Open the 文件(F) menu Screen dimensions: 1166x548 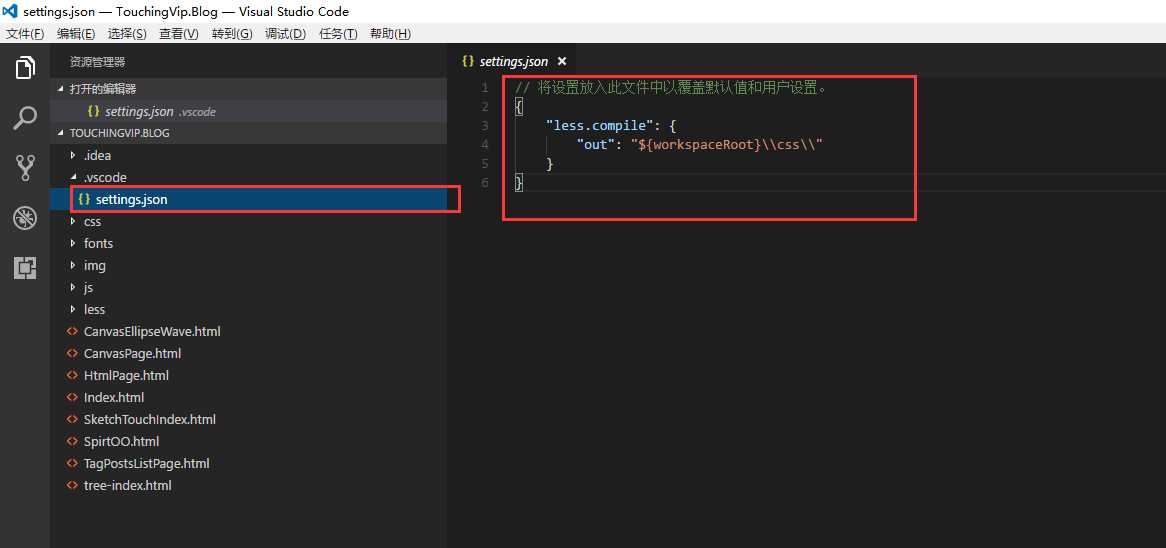click(25, 33)
